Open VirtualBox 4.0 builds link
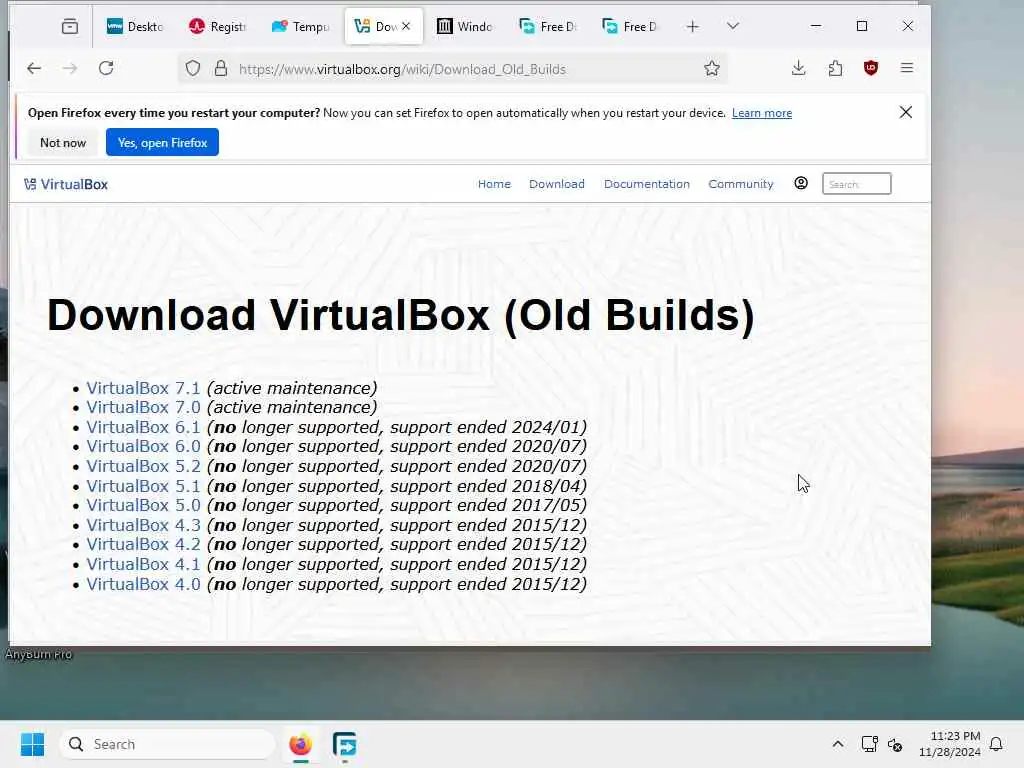Image resolution: width=1024 pixels, height=768 pixels. tap(143, 584)
